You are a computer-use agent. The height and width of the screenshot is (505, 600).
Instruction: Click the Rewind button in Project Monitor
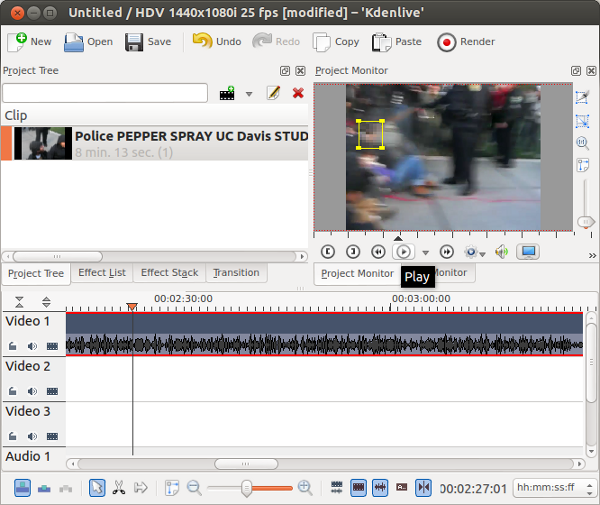pos(378,252)
